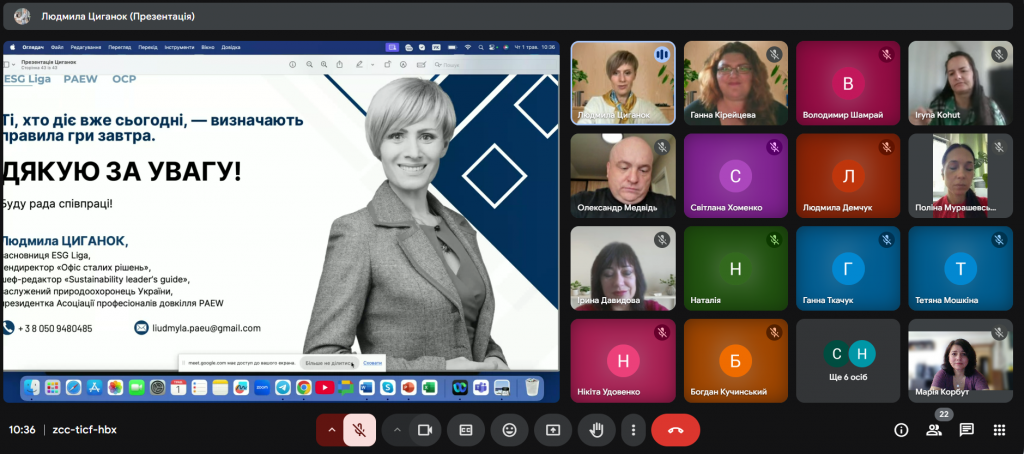Launch Zoom from the dock

[x=262, y=387]
